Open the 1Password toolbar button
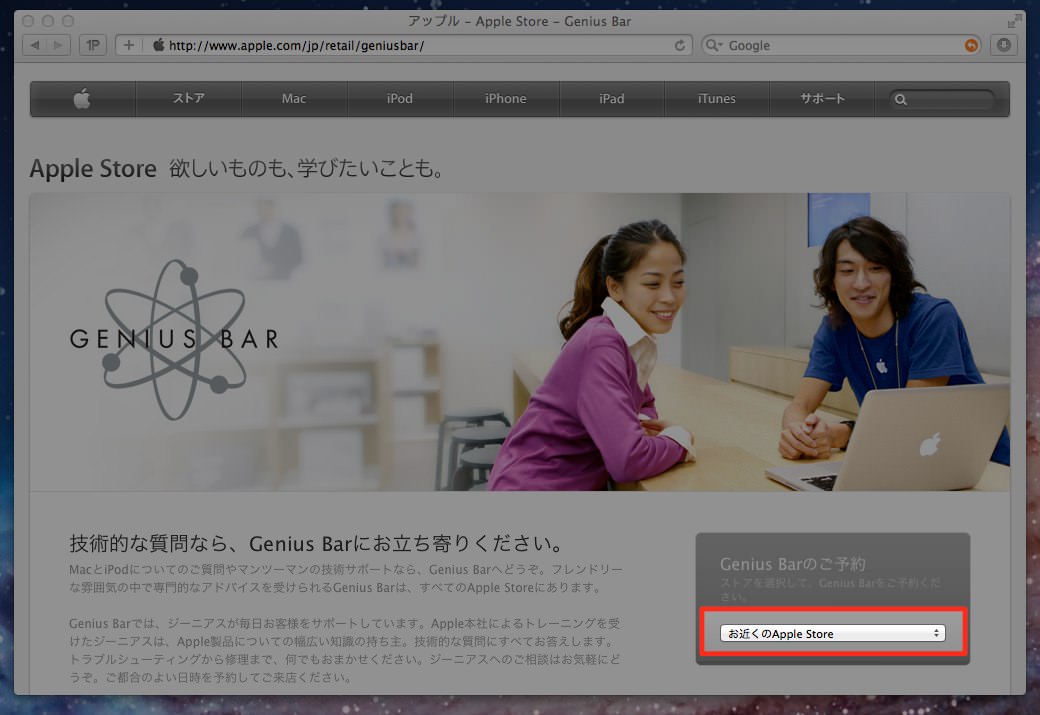Screen dimensions: 1040x715 (93, 45)
